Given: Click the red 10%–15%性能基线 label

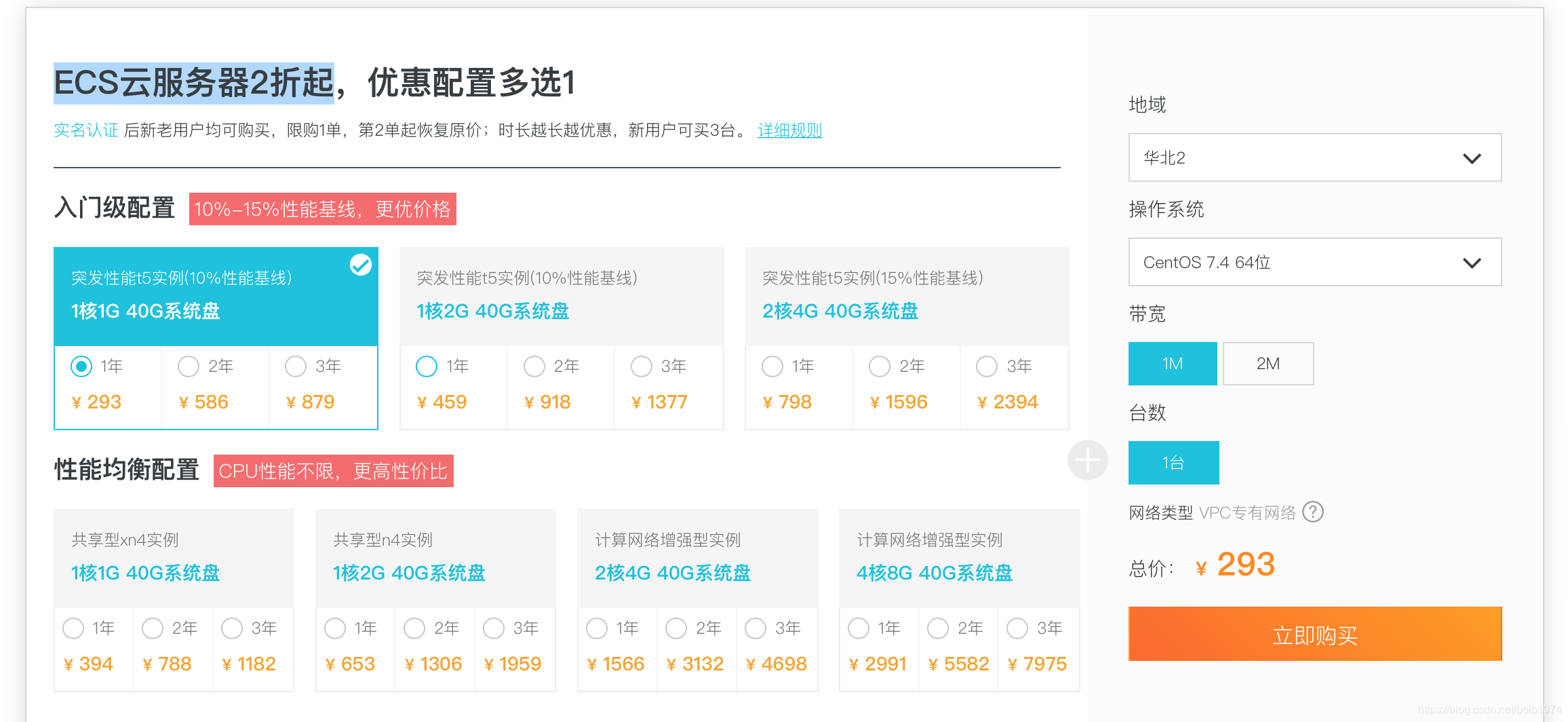Looking at the screenshot, I should click(x=323, y=209).
